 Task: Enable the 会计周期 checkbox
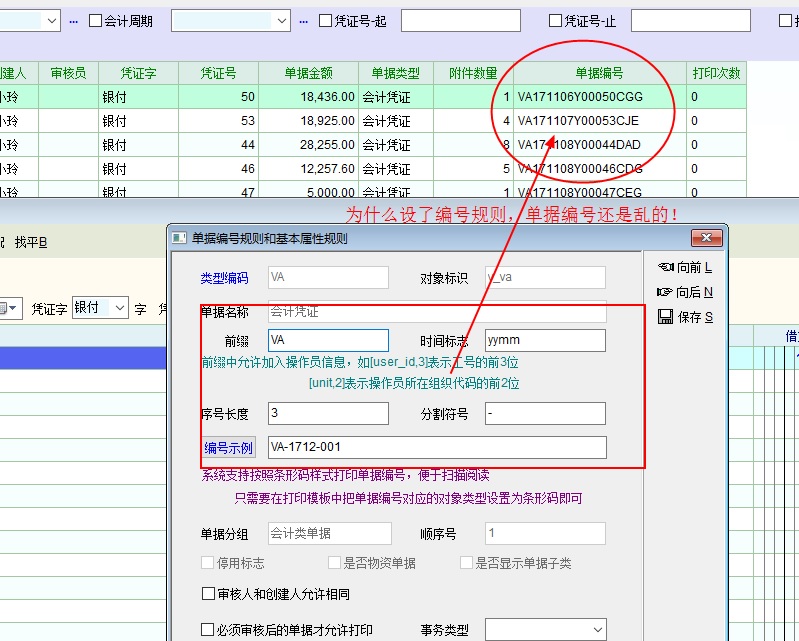pyautogui.click(x=96, y=21)
